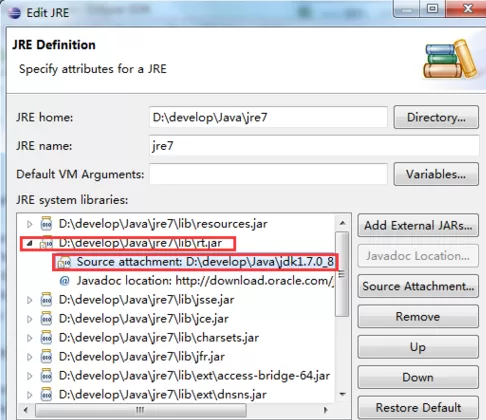Screen dimensions: 486x420
Task: Select the Source attachment jdk1.7.0 row
Action: pos(205,262)
